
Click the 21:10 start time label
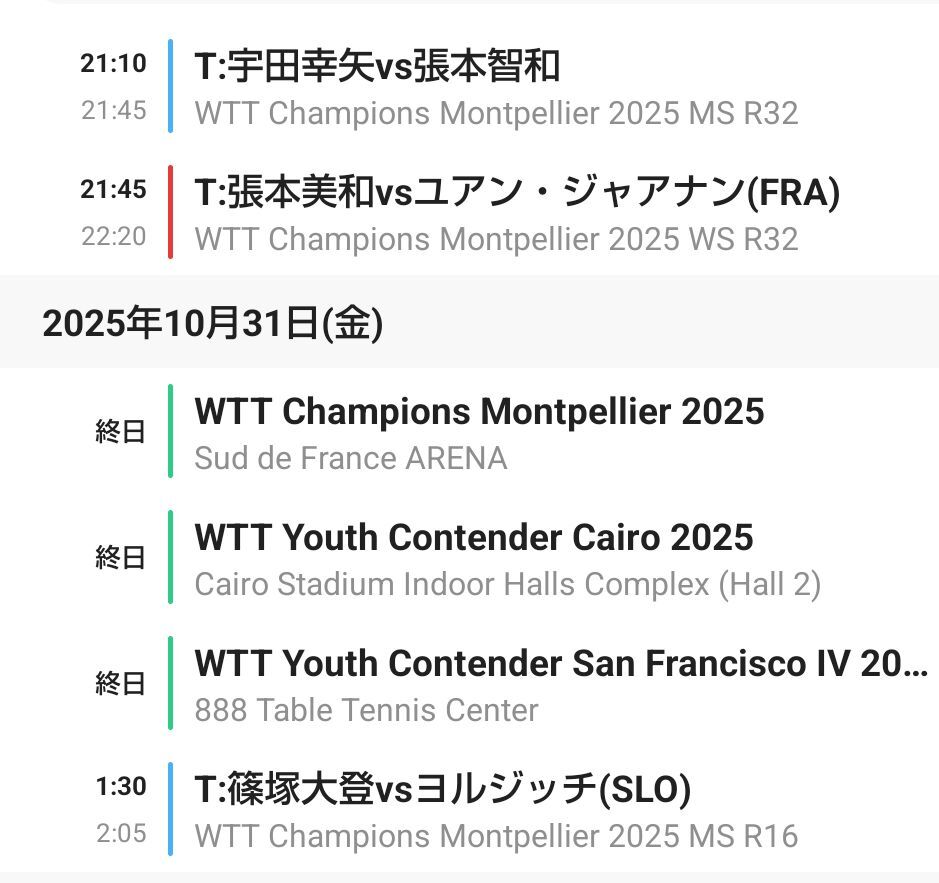(114, 64)
